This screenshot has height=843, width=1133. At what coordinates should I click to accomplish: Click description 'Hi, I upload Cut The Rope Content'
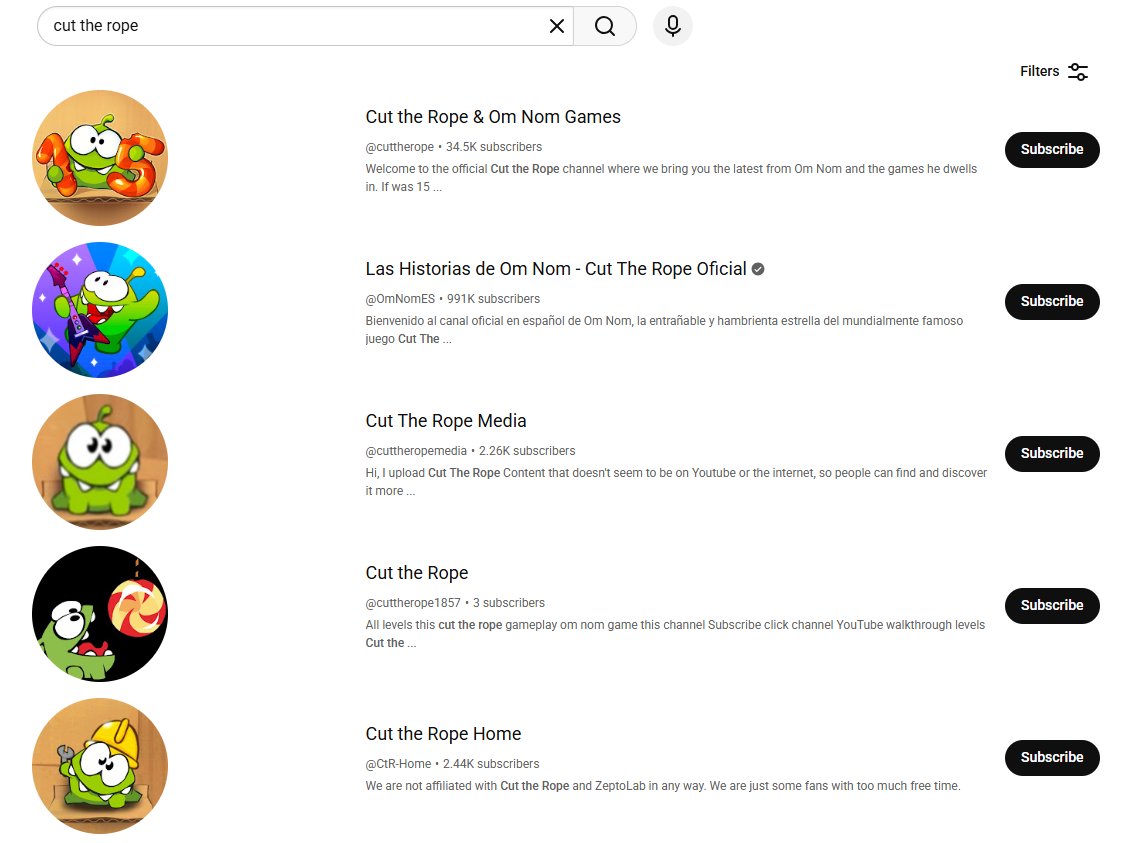[x=676, y=482]
